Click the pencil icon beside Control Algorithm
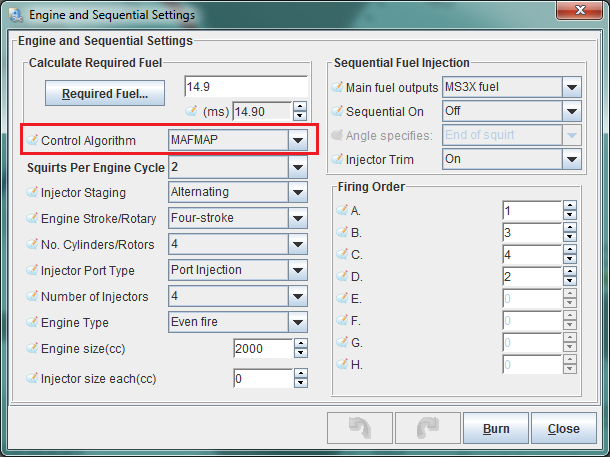This screenshot has width=610, height=457. [33, 140]
